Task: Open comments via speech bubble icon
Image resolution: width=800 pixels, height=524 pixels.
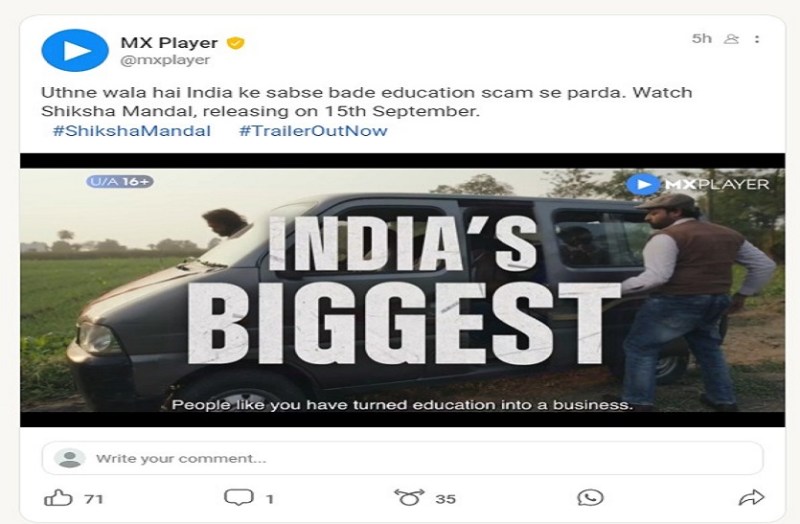Action: tap(238, 497)
